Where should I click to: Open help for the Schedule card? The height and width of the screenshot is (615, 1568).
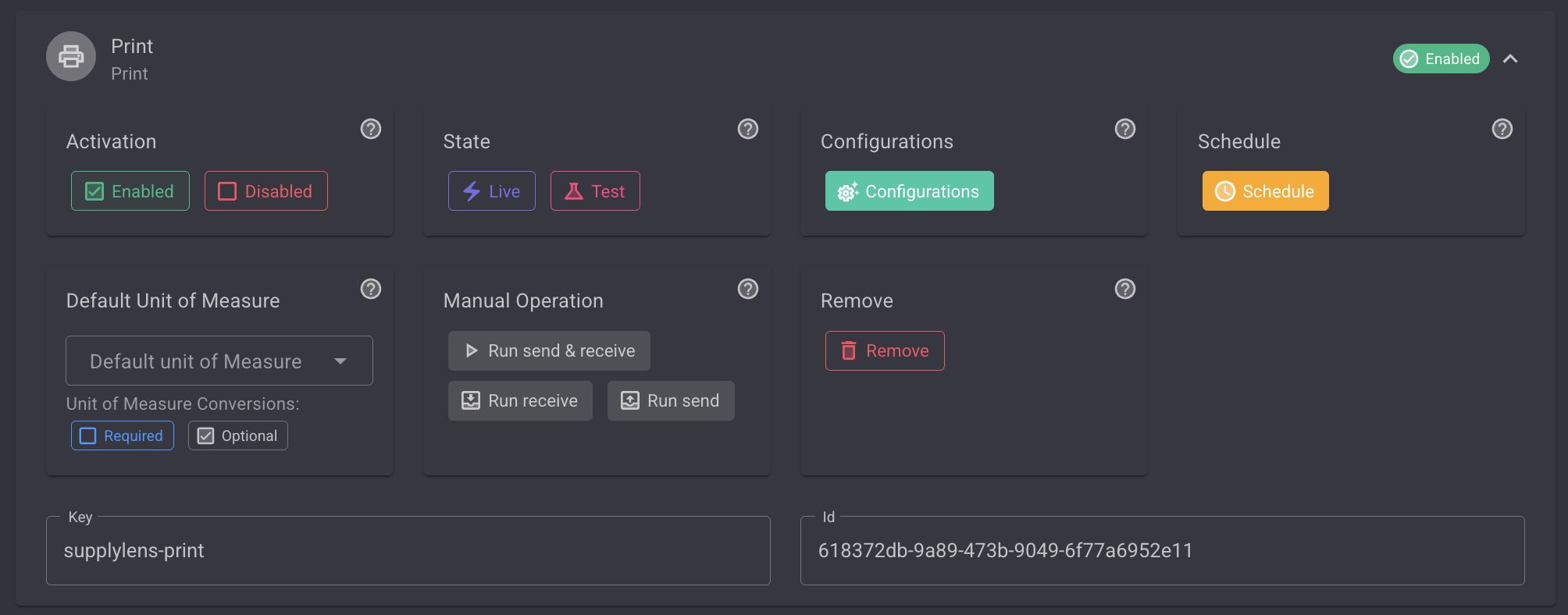coord(1502,129)
